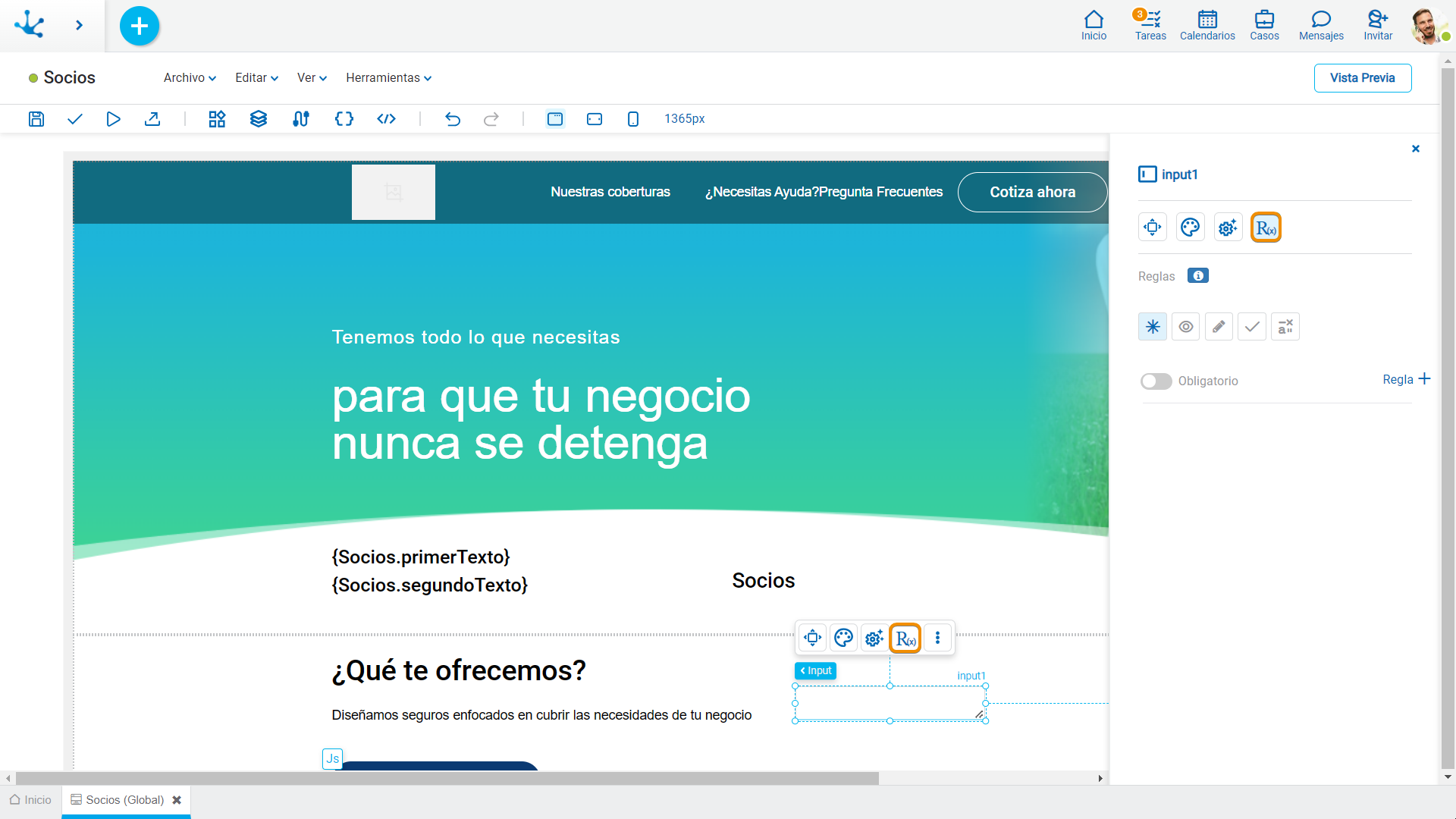Click palette icon in floating input toolbar
1456x819 pixels.
coord(844,639)
